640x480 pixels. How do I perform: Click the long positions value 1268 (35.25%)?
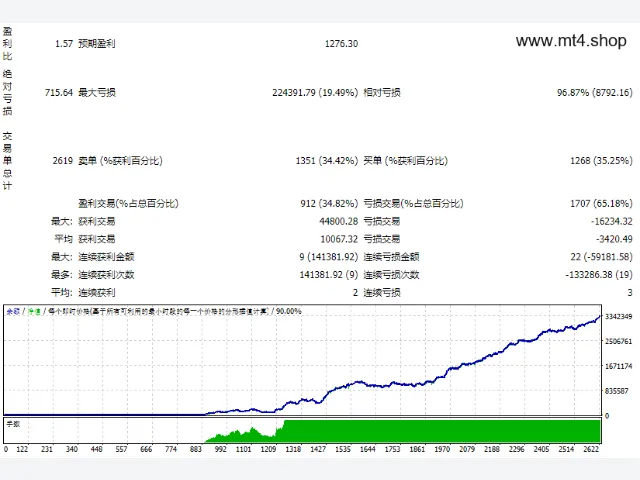coord(601,161)
